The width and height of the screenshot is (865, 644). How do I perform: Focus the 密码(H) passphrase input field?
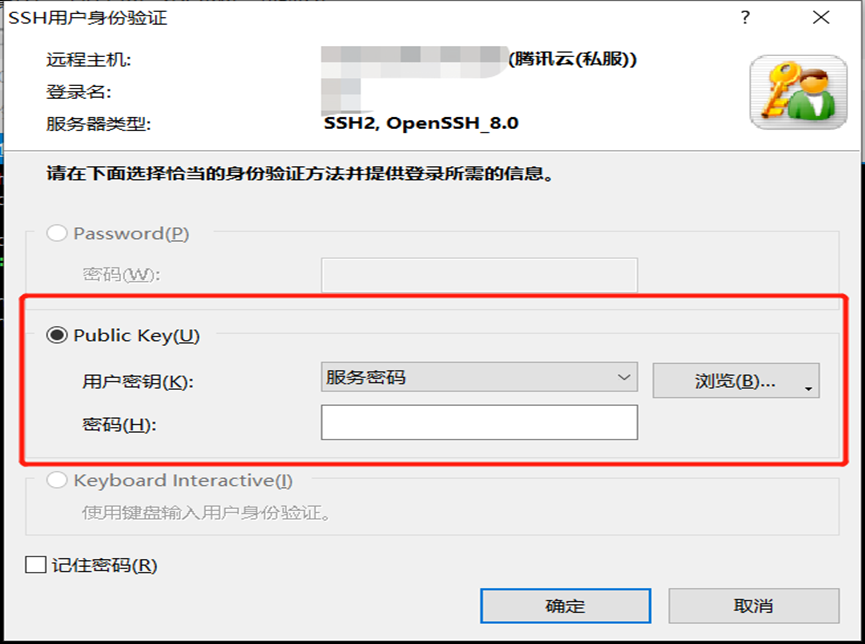479,422
